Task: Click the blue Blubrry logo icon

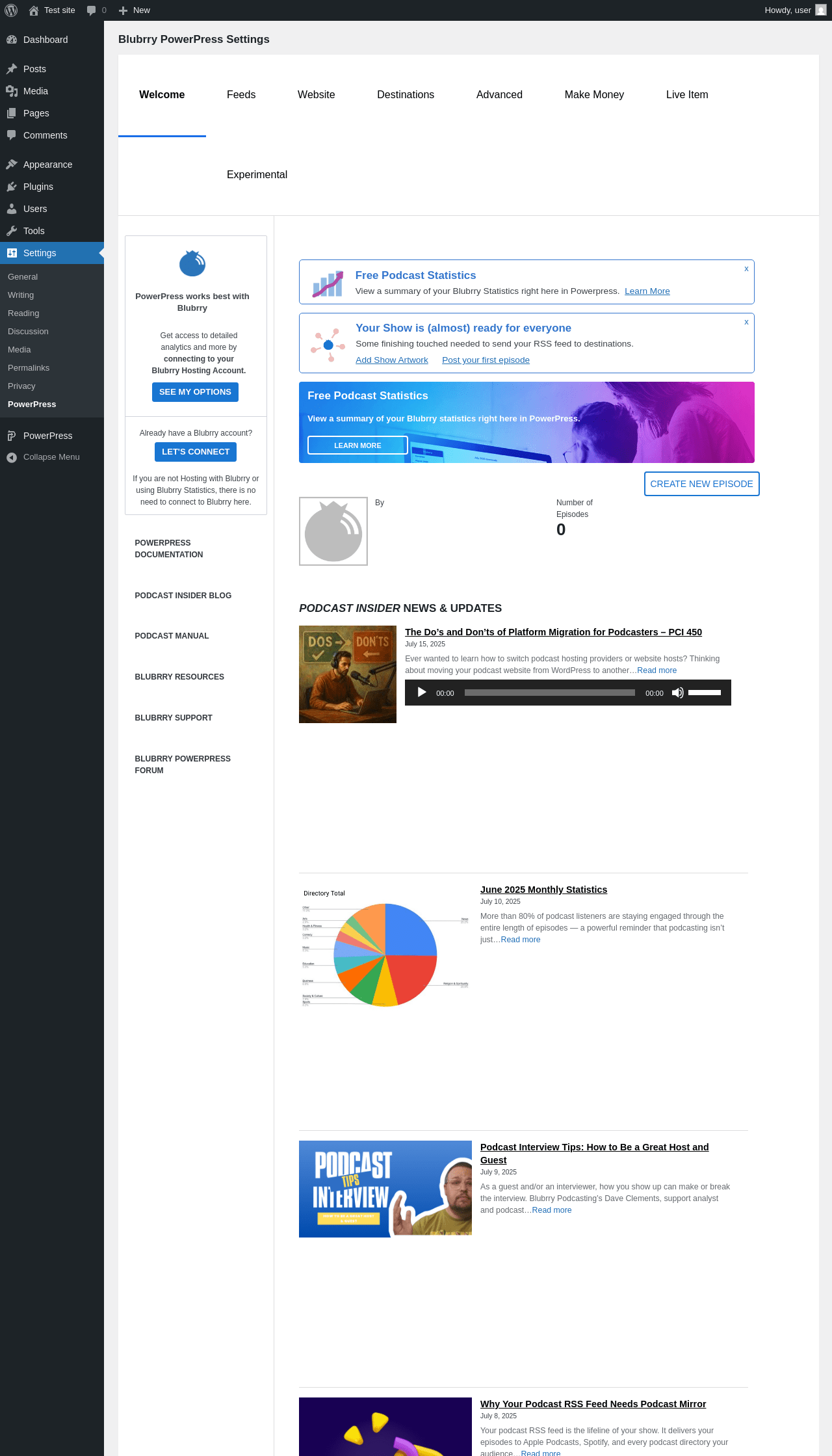Action: (x=192, y=263)
